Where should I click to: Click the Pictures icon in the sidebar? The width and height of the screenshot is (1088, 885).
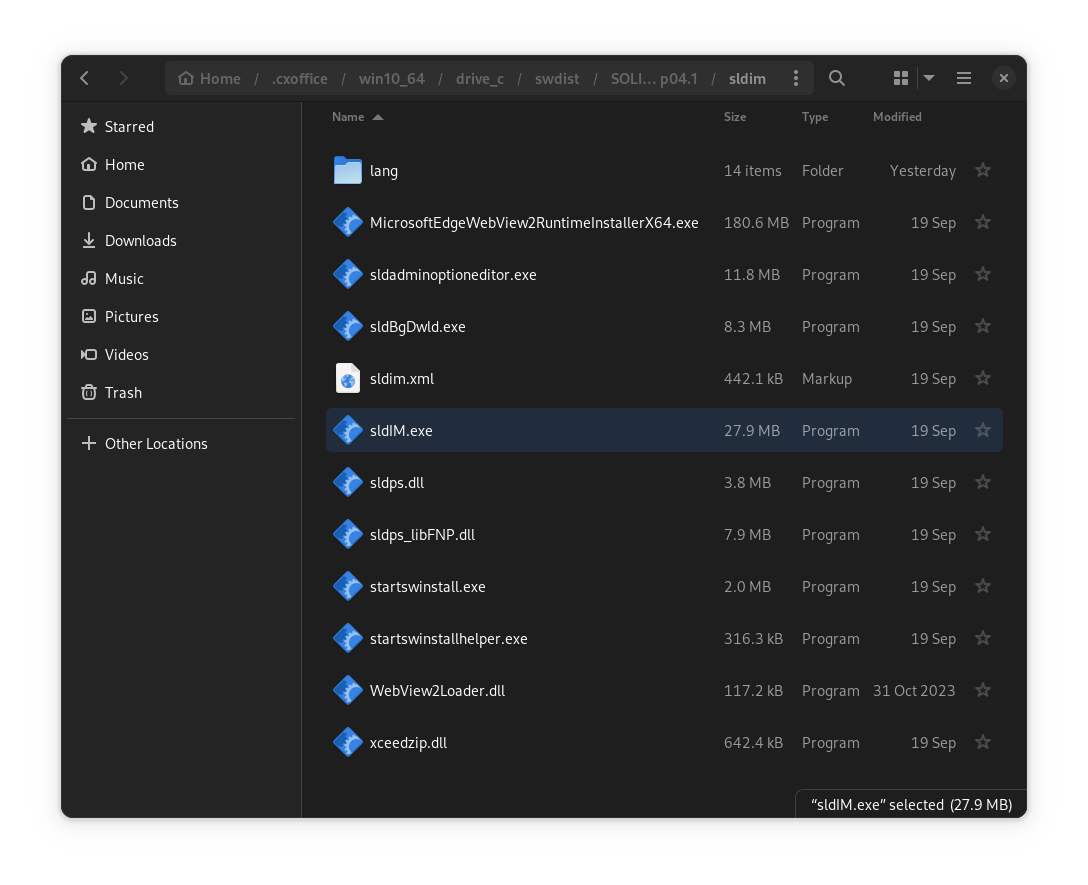click(89, 316)
